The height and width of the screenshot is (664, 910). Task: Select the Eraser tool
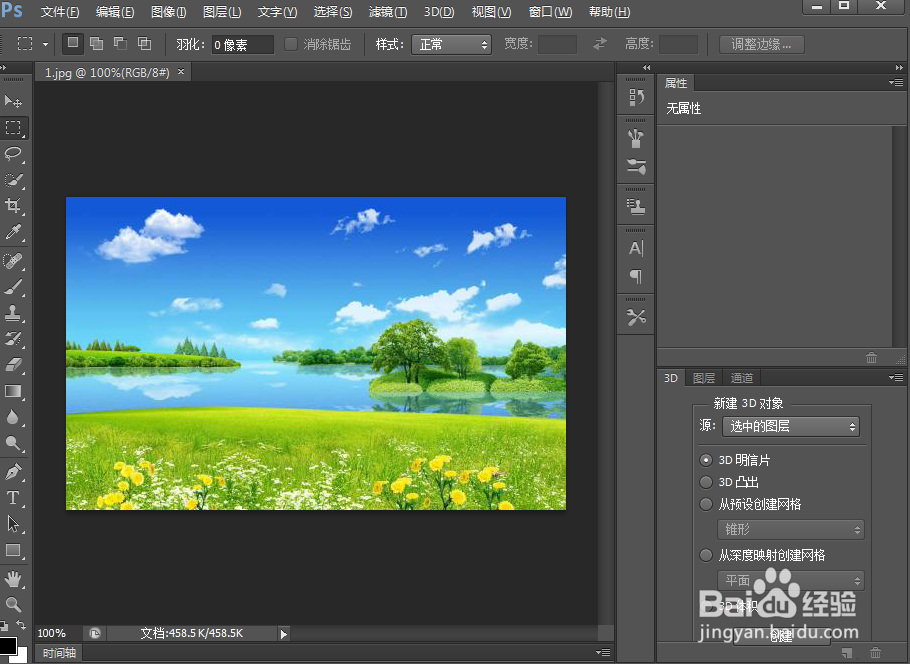(13, 365)
